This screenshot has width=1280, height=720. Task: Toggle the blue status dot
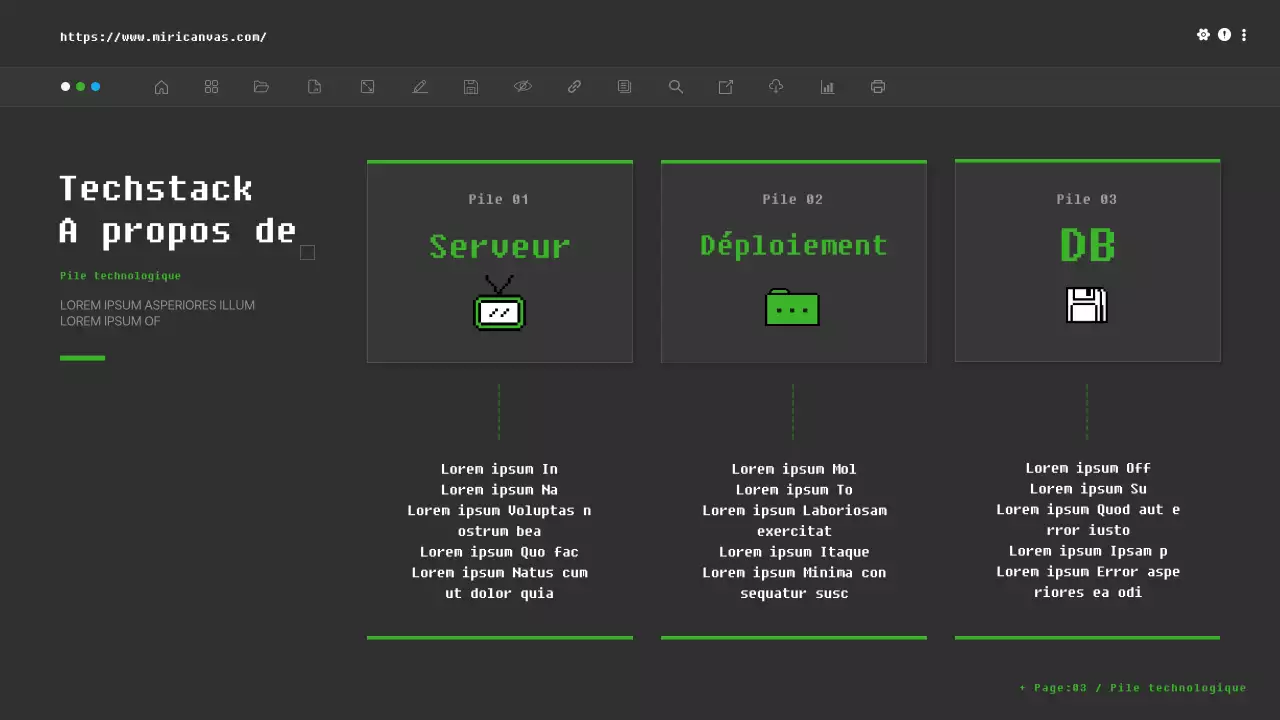click(97, 86)
